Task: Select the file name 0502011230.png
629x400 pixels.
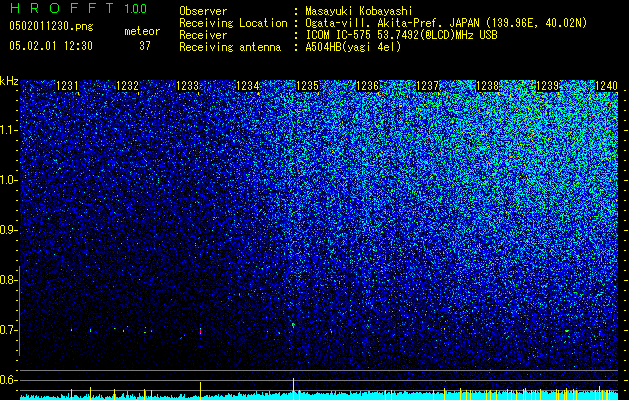Action: pos(51,26)
